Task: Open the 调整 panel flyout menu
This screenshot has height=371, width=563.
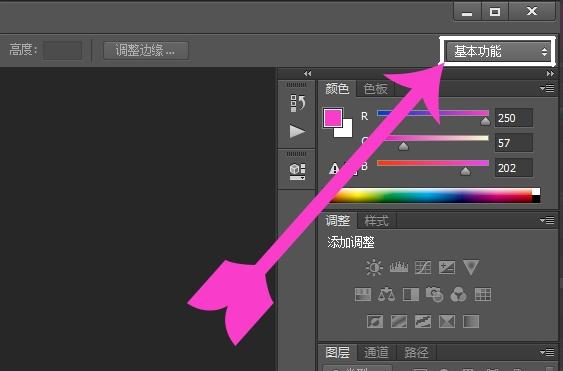Action: point(547,220)
